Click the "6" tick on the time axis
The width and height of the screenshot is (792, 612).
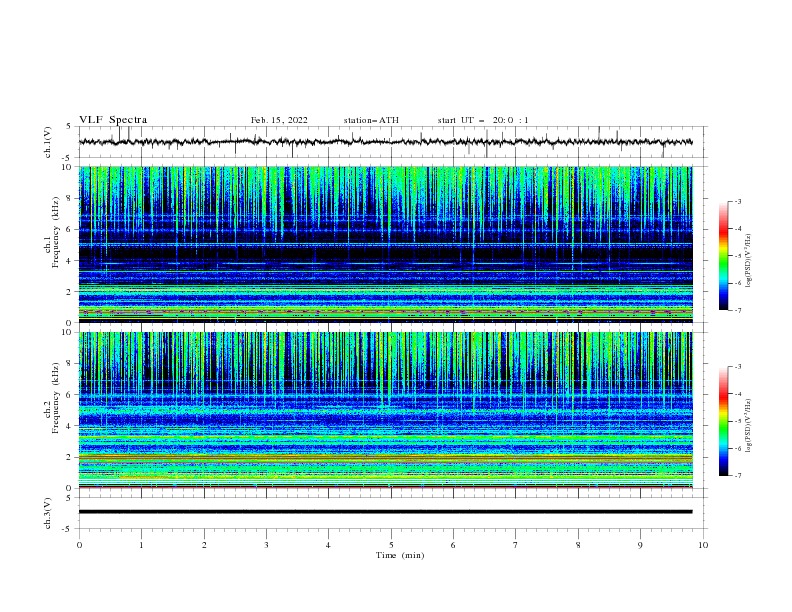(453, 545)
